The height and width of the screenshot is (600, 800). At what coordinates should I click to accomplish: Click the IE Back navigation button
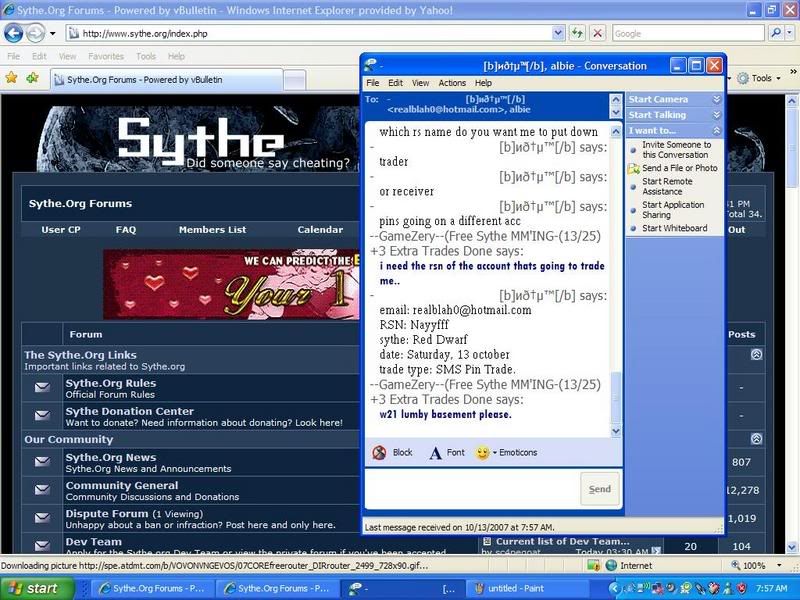point(14,34)
